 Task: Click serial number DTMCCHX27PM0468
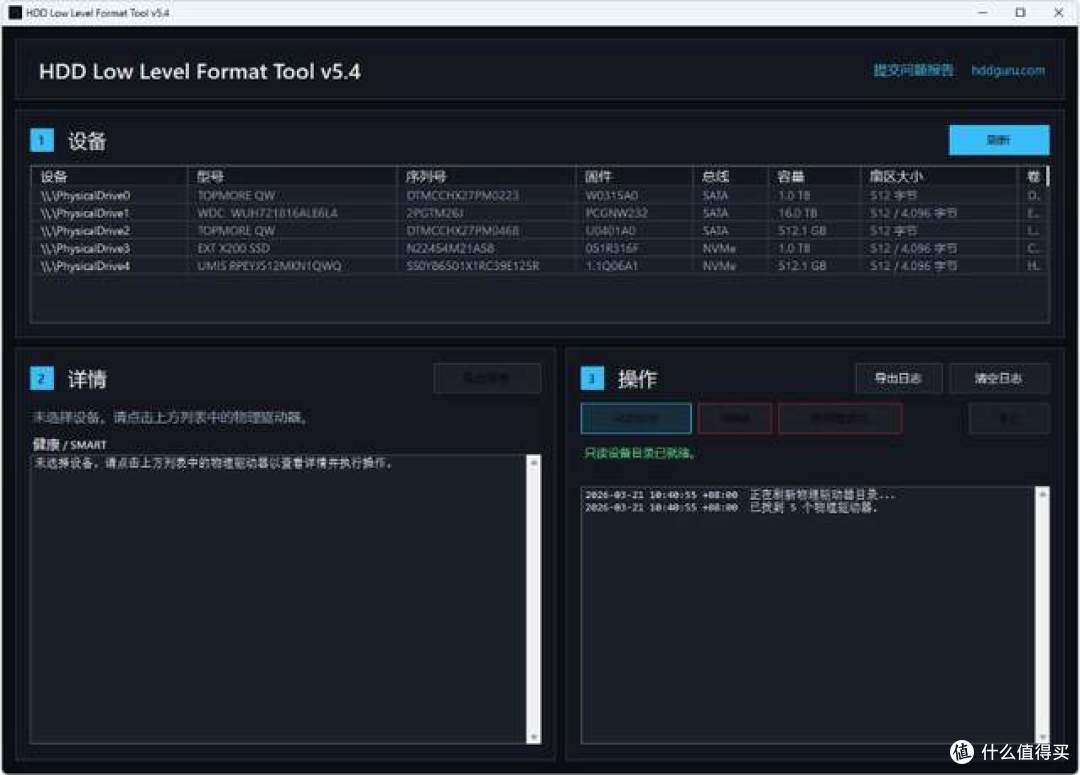point(462,231)
